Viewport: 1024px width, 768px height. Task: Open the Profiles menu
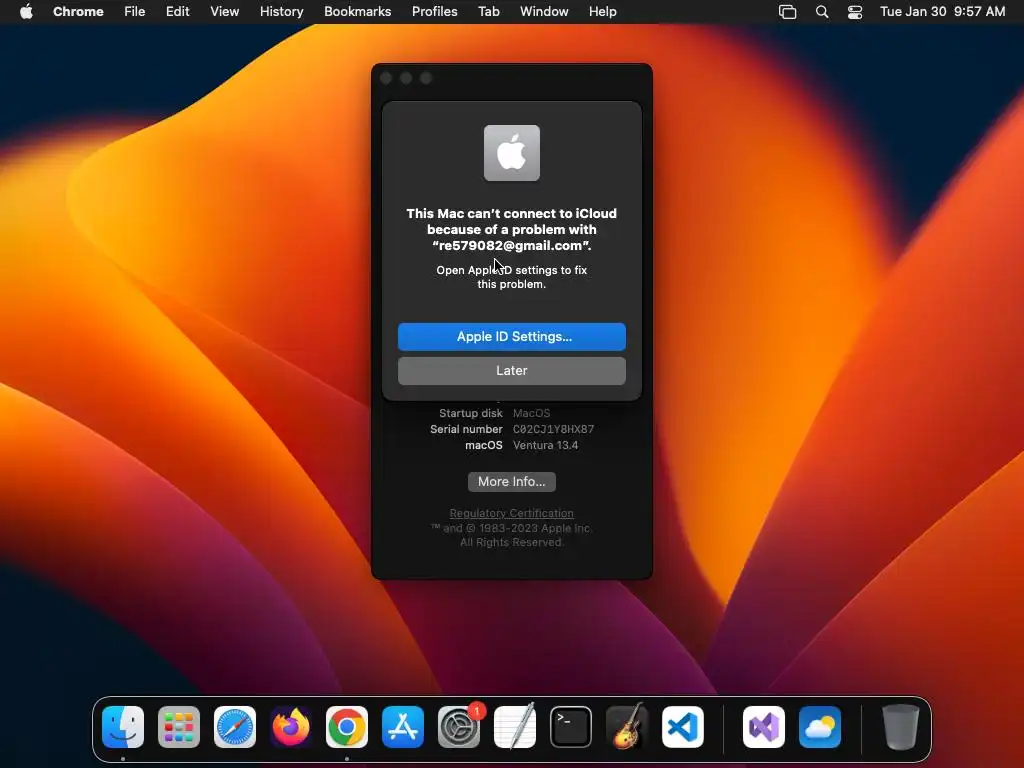pos(434,12)
